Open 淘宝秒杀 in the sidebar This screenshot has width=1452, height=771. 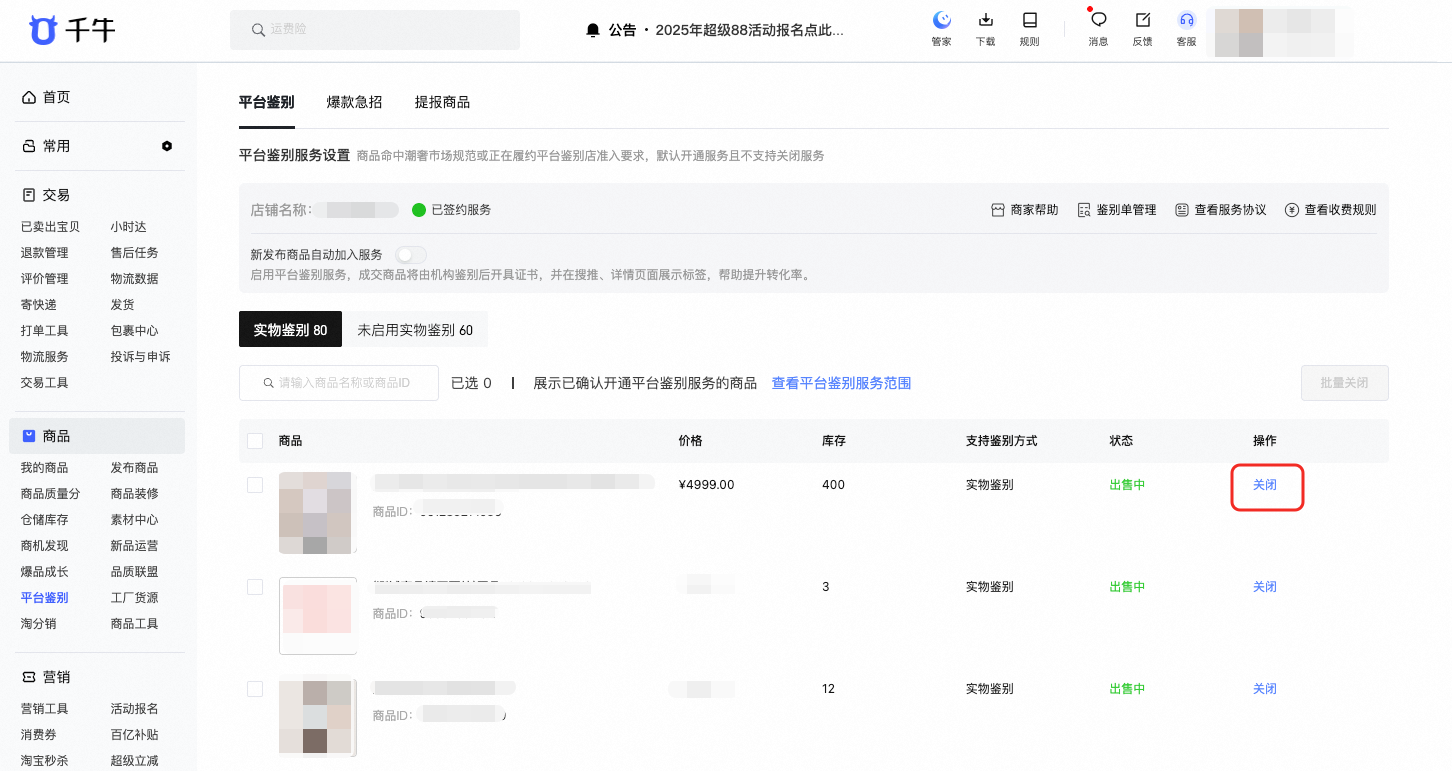click(x=44, y=761)
